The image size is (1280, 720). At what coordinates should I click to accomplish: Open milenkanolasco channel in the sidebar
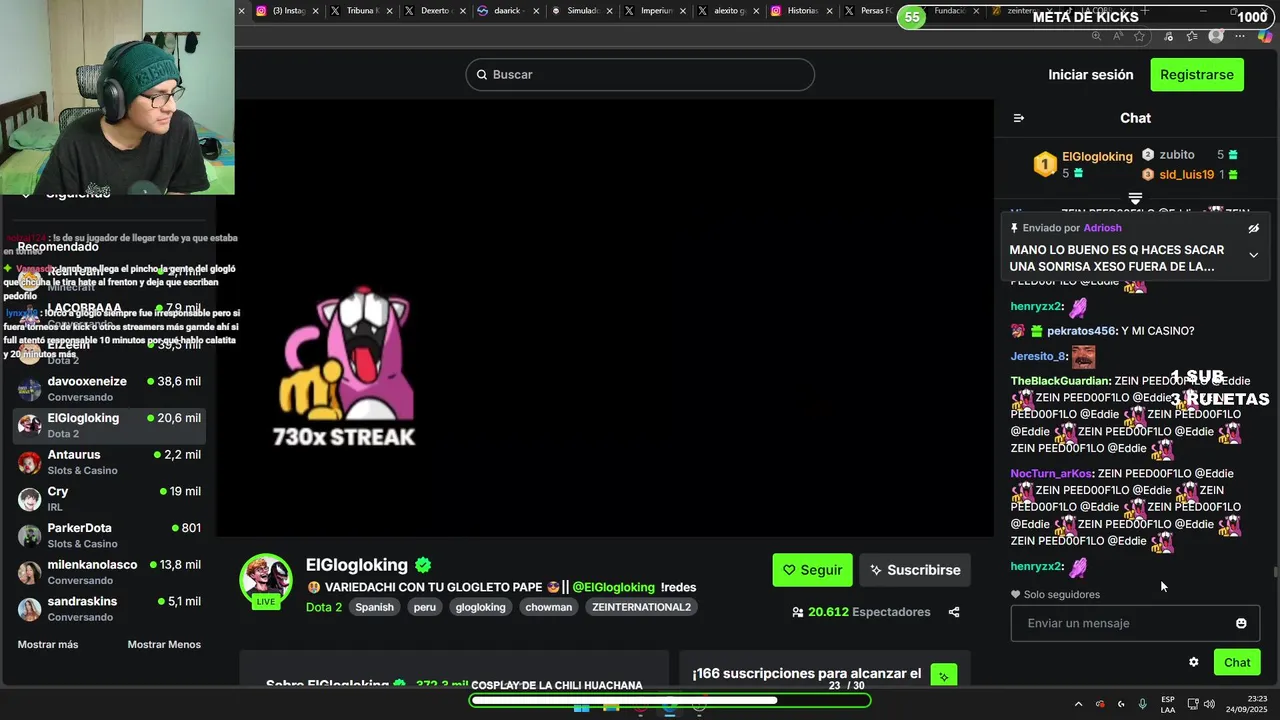110,571
